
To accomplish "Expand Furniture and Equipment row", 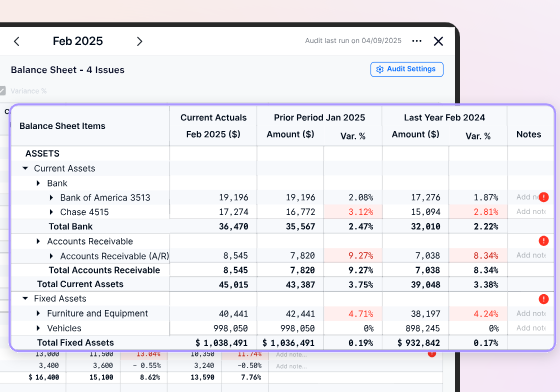I will (38, 313).
